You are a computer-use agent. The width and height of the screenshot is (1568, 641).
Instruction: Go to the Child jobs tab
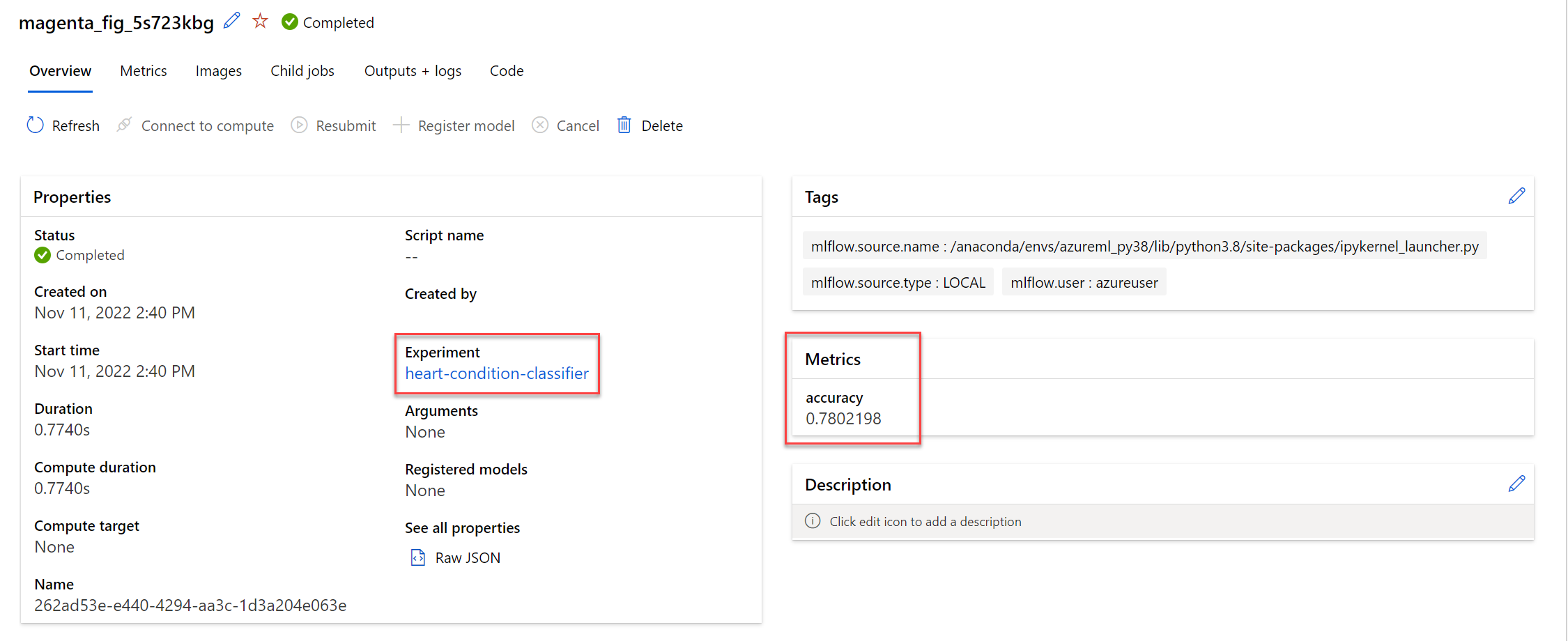pyautogui.click(x=302, y=71)
